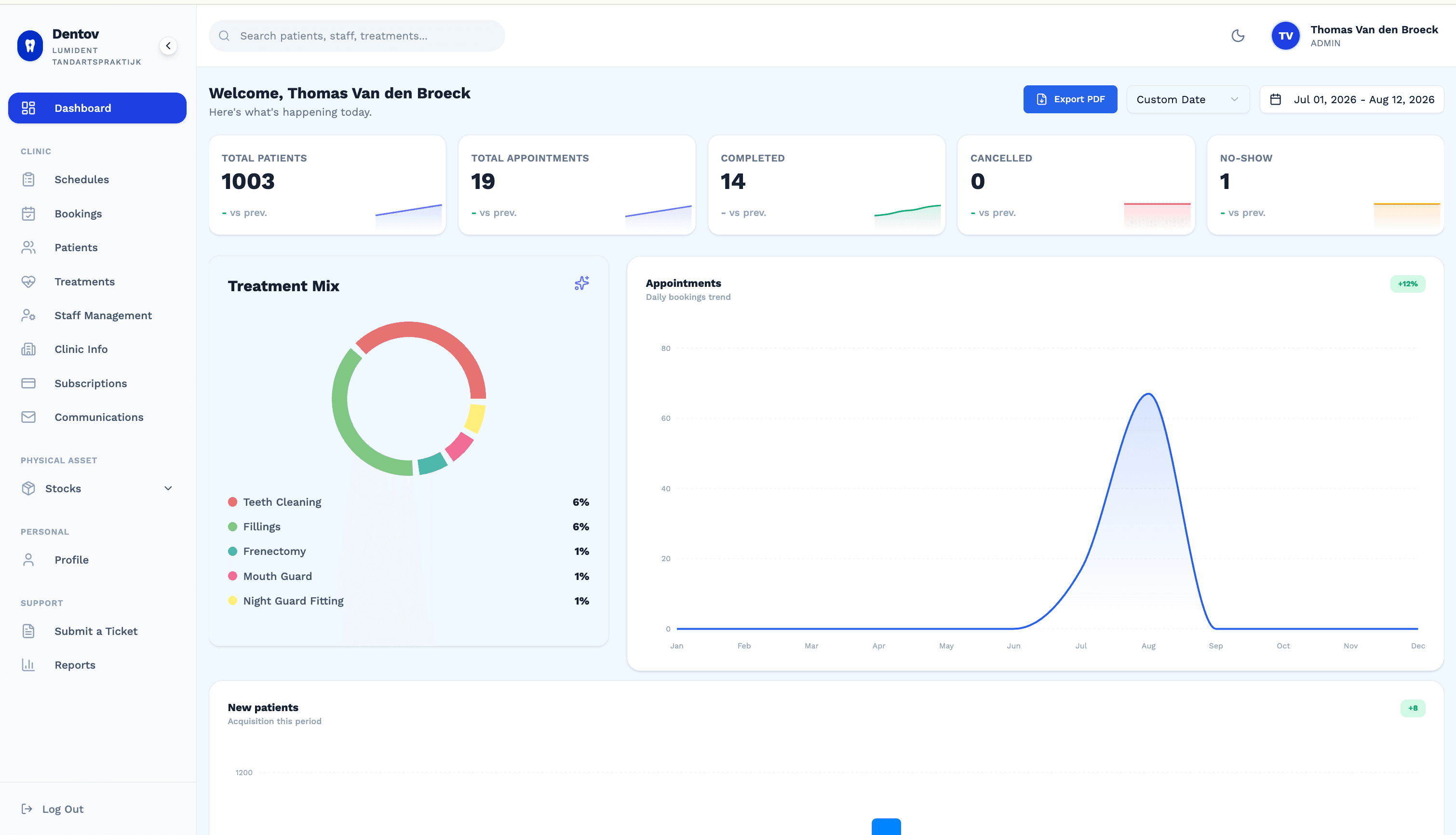Click the Night Guard Fitting legend label
This screenshot has height=835, width=1456.
click(x=293, y=600)
